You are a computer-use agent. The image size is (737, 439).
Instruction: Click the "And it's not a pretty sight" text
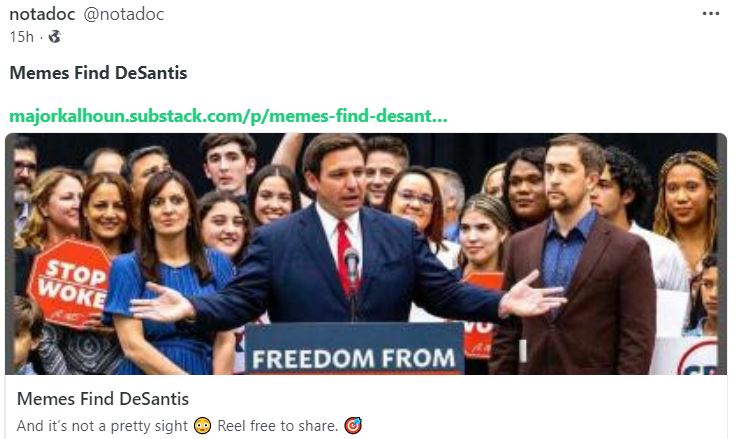point(102,426)
